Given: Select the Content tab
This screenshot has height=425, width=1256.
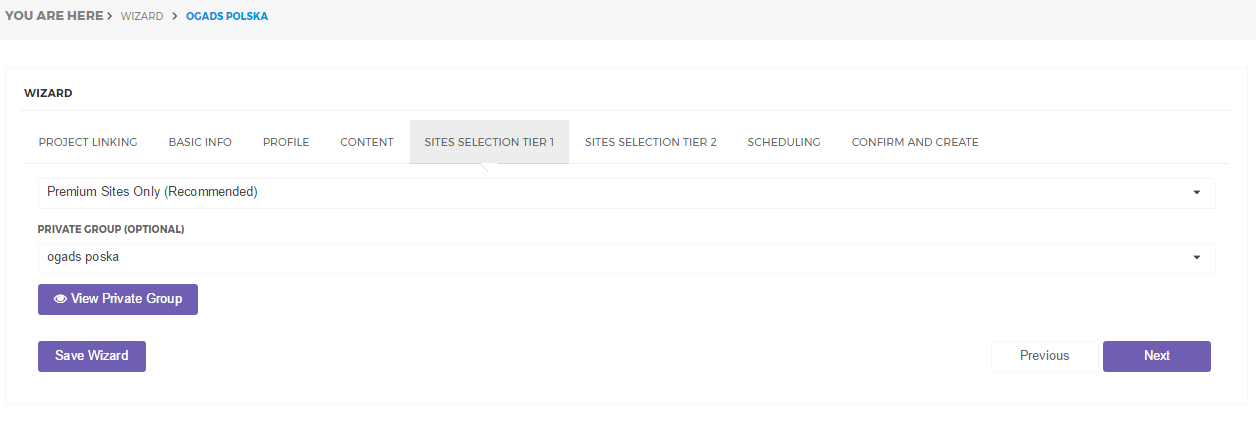Looking at the screenshot, I should 367,142.
